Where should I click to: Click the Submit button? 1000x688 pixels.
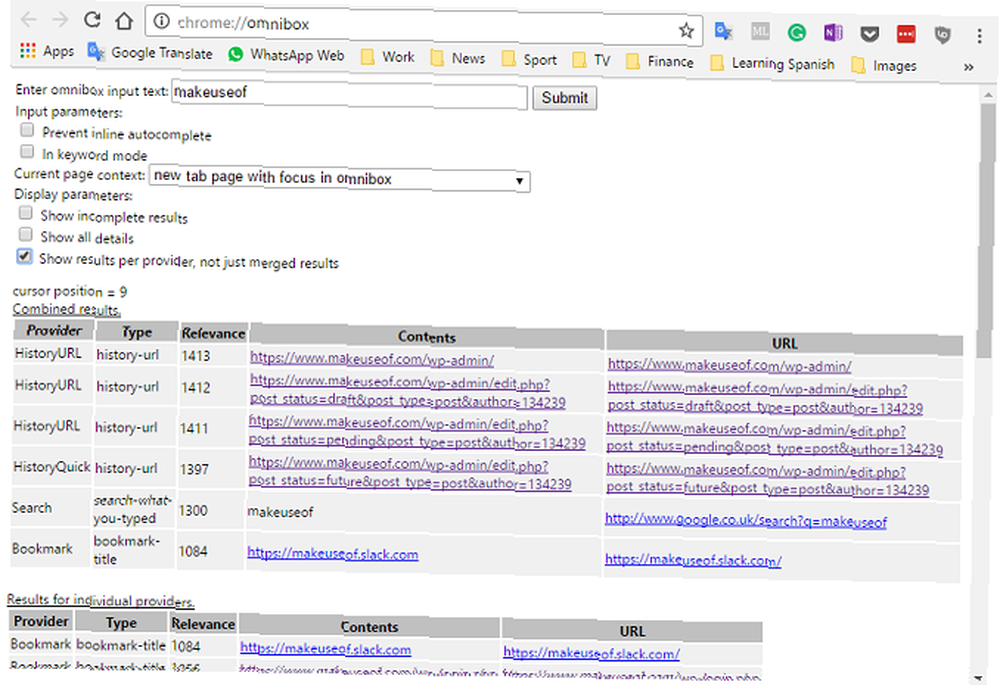pyautogui.click(x=564, y=98)
